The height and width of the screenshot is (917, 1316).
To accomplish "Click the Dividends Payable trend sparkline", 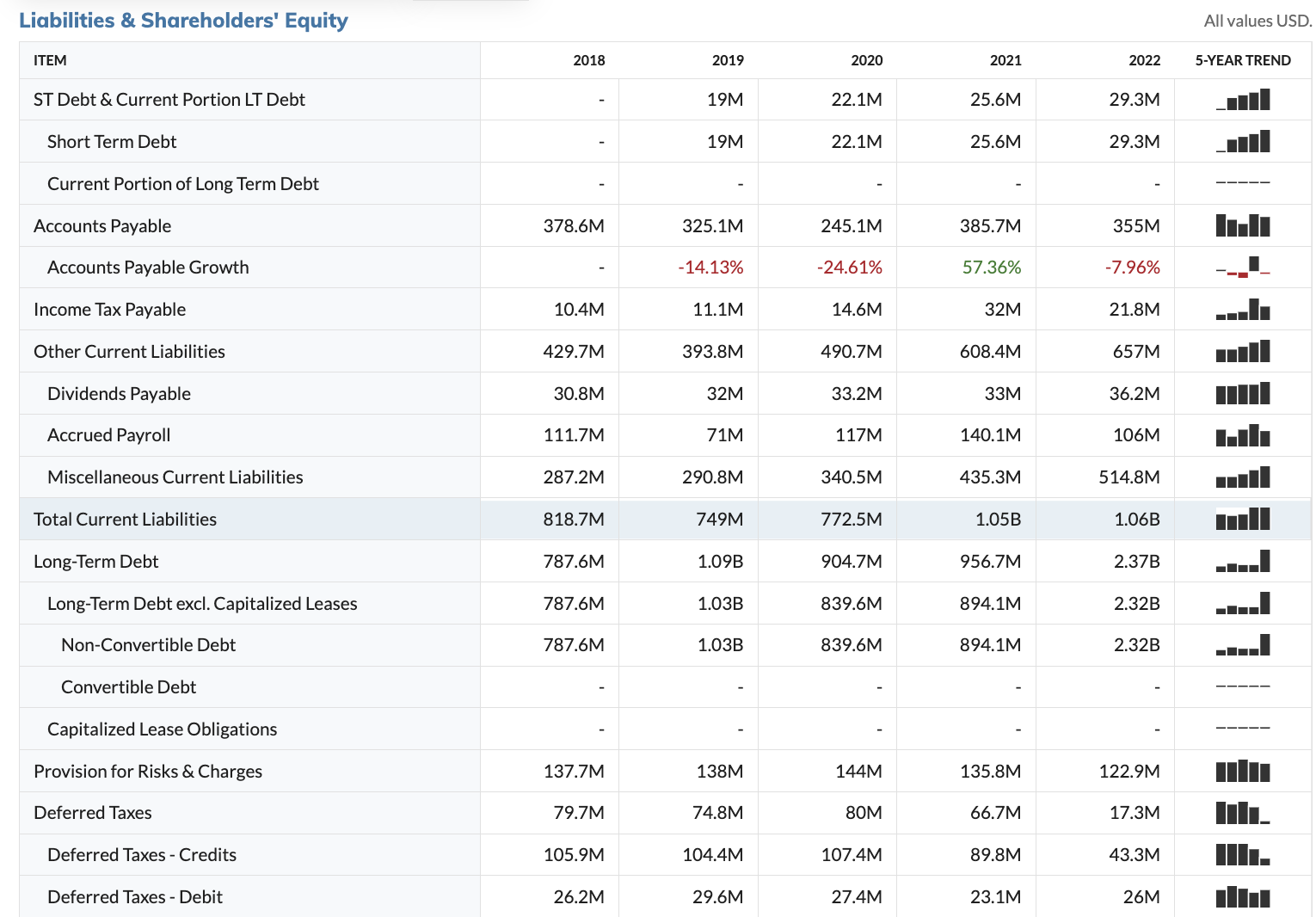I will [x=1243, y=393].
